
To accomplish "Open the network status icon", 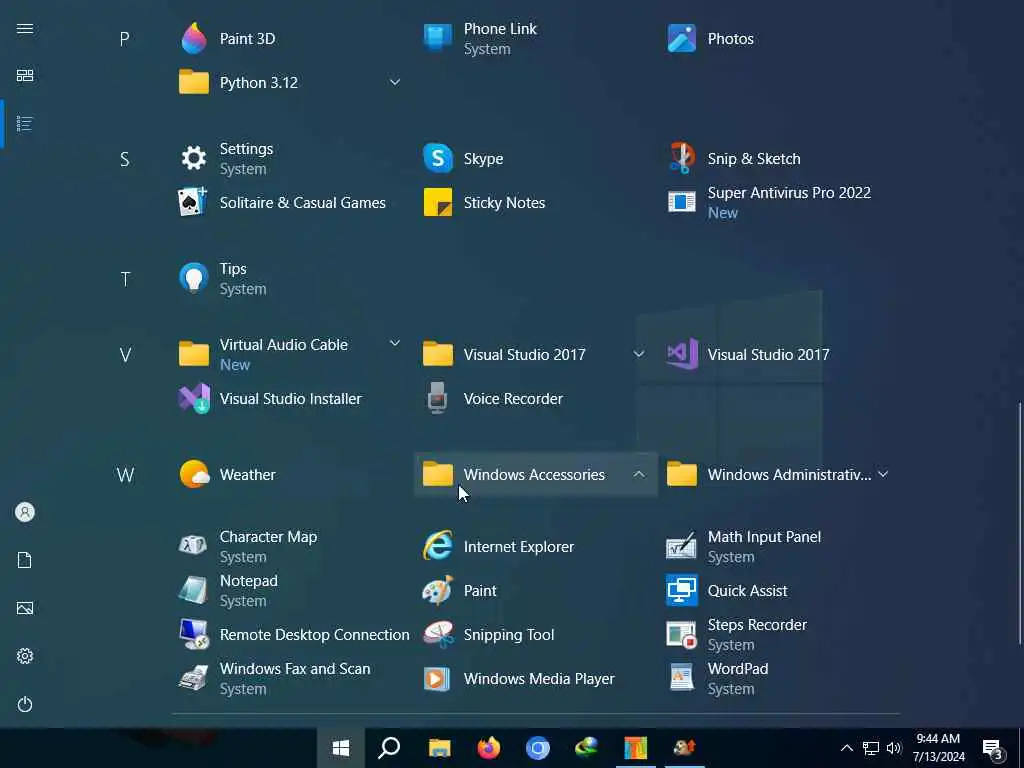I will point(871,748).
